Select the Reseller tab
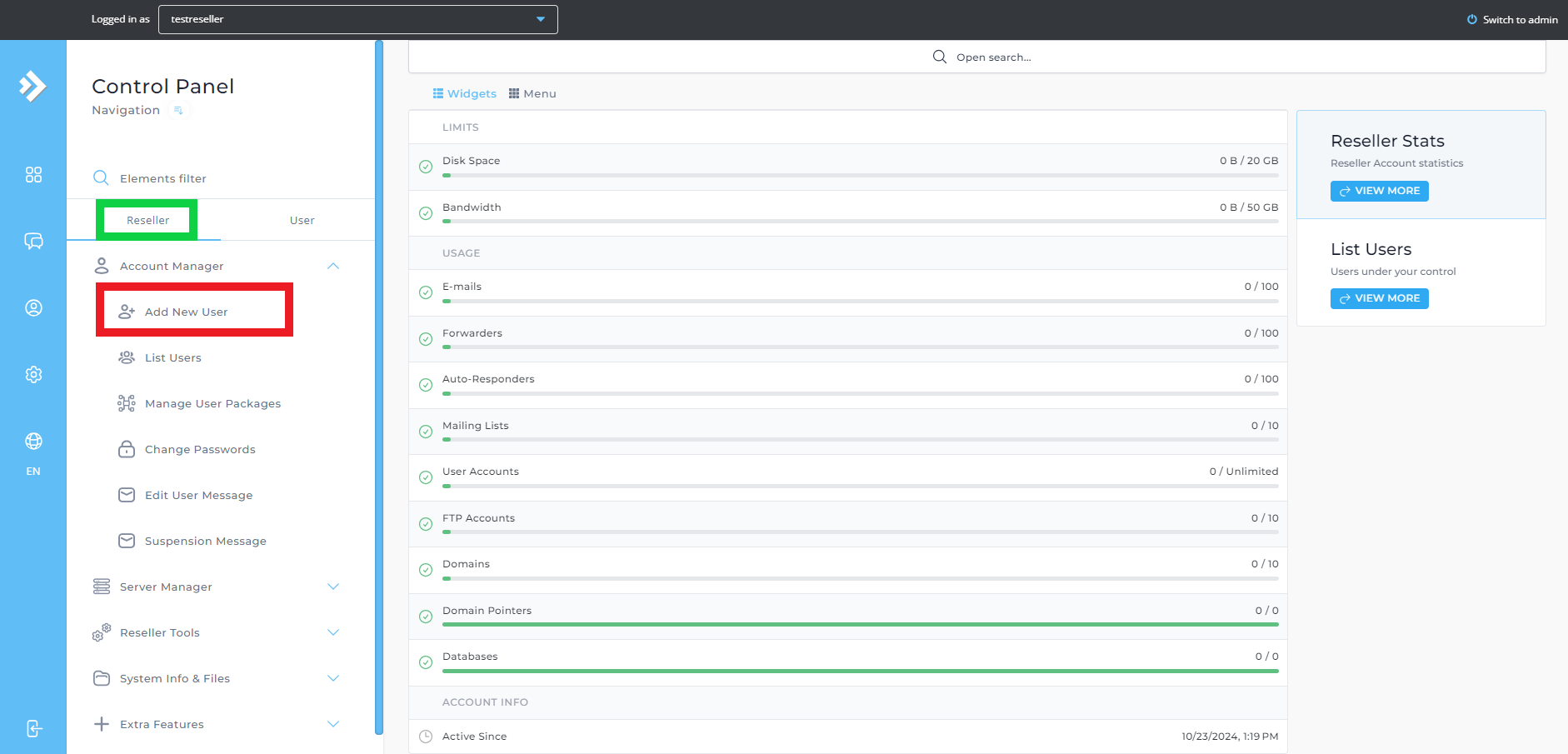The image size is (1568, 754). [x=147, y=221]
